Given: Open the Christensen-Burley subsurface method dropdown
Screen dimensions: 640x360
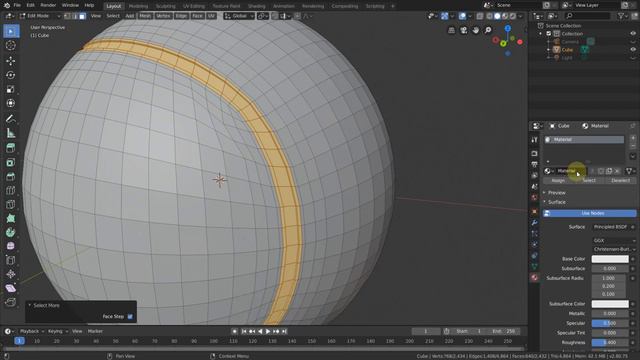Looking at the screenshot, I should 613,249.
